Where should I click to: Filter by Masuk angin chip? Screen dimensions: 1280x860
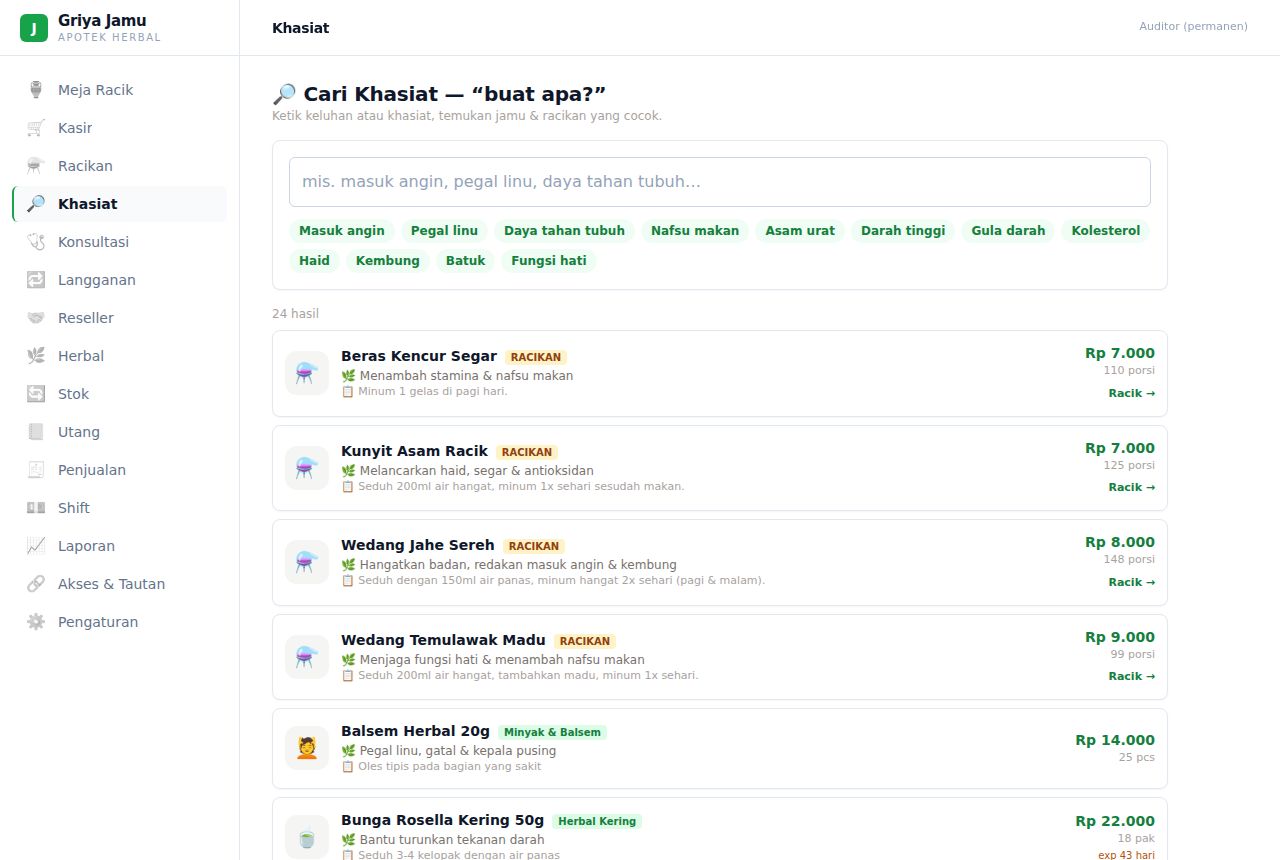(x=342, y=231)
